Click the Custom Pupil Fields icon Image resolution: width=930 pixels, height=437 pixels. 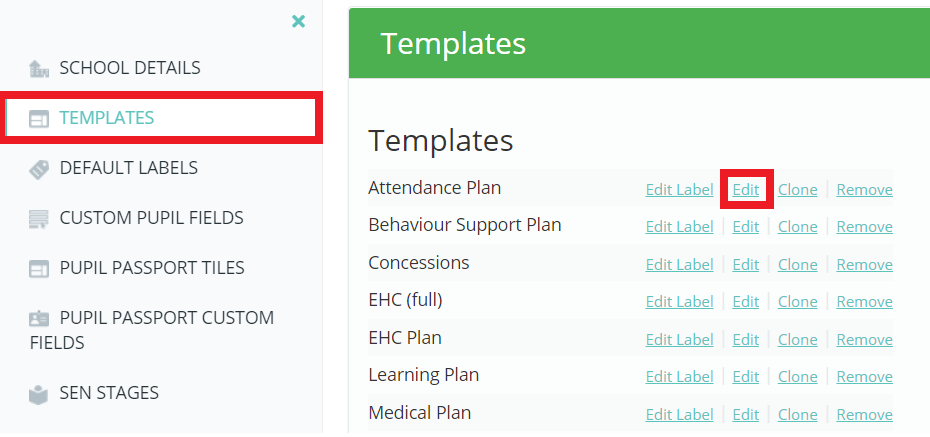click(39, 219)
